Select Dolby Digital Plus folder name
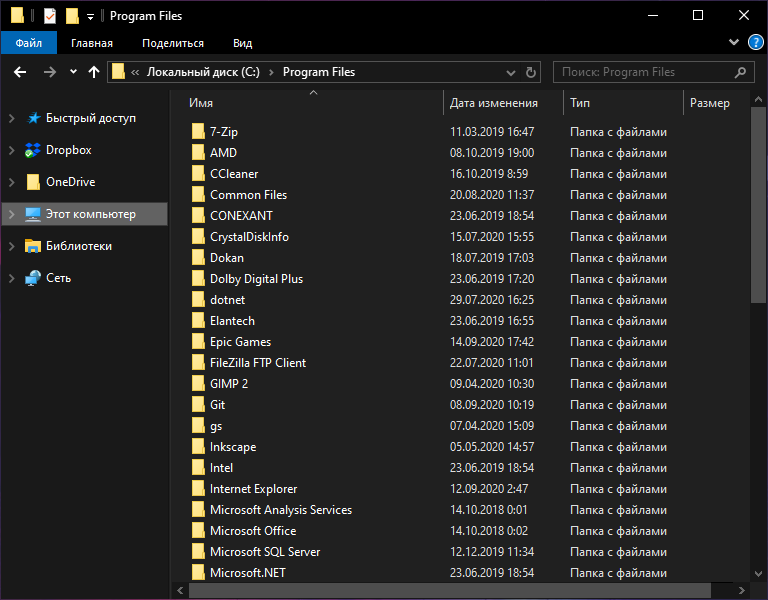This screenshot has width=768, height=600. 257,279
